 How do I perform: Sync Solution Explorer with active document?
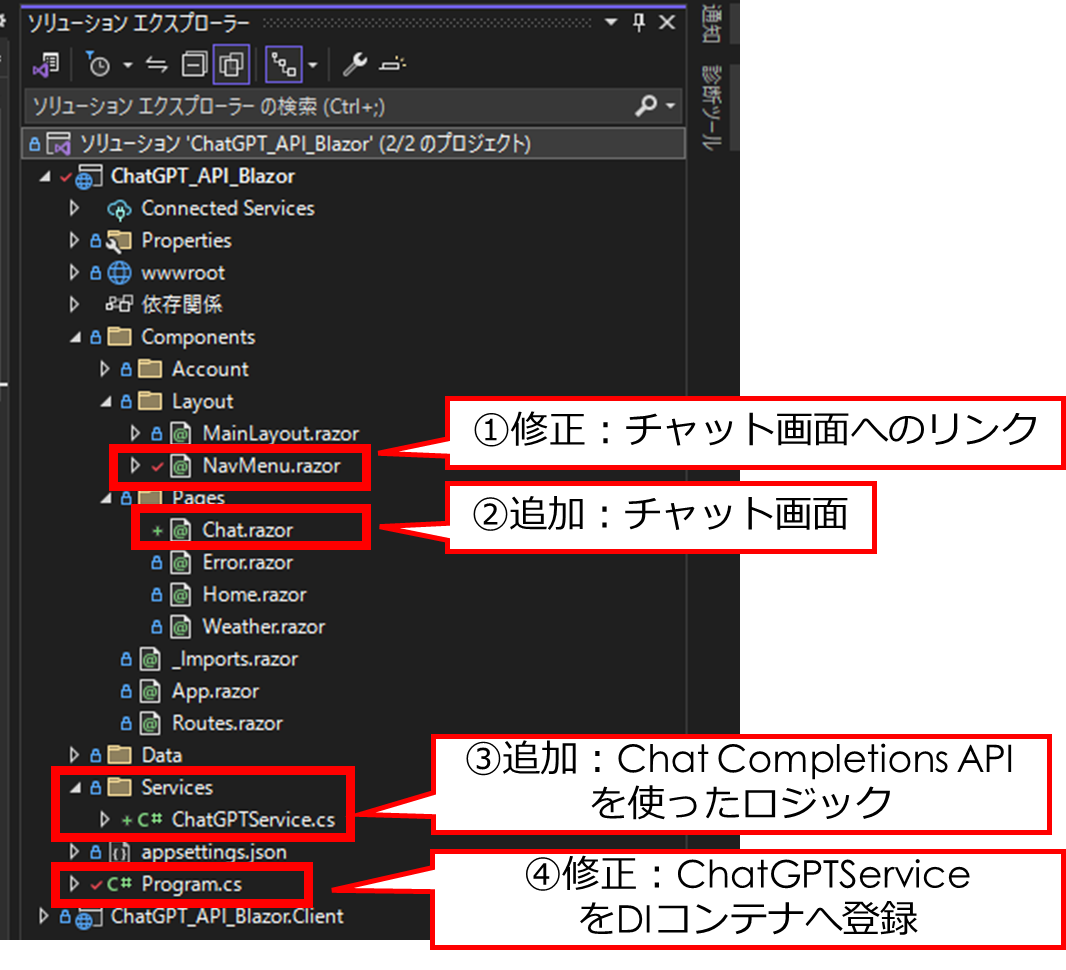pyautogui.click(x=156, y=64)
